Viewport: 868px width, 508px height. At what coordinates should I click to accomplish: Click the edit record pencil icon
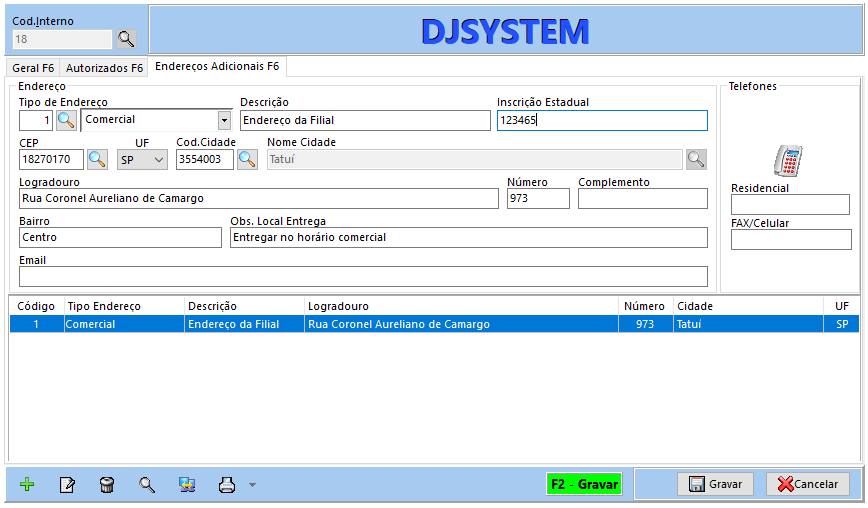[67, 485]
